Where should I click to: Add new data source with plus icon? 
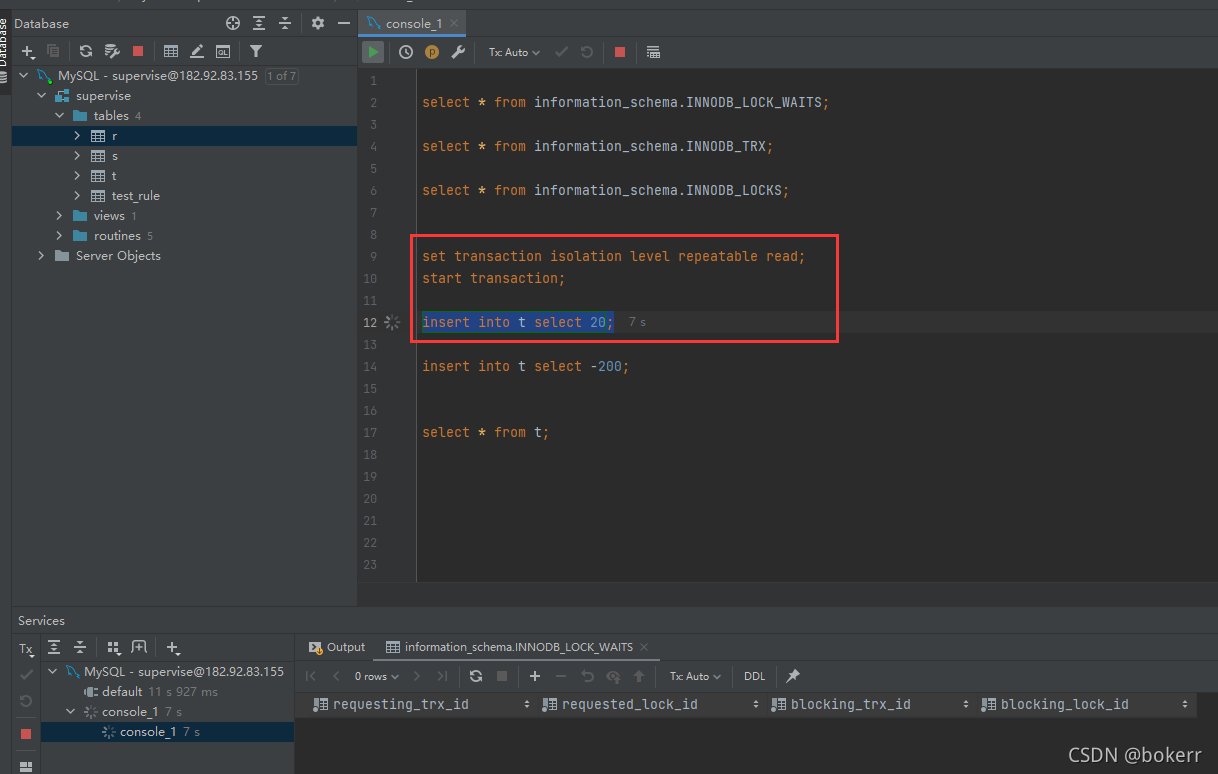(29, 51)
